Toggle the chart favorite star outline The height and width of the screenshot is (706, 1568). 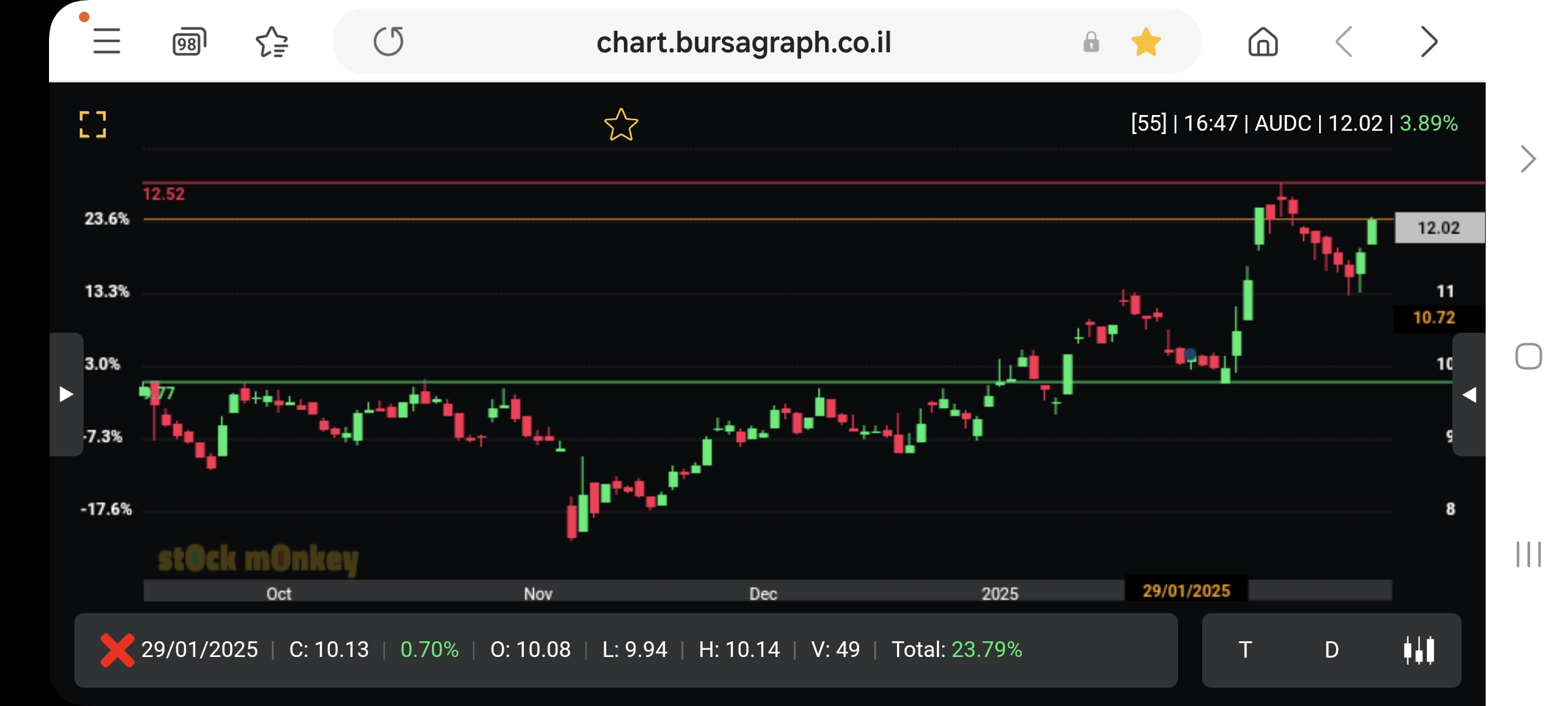[x=621, y=125]
